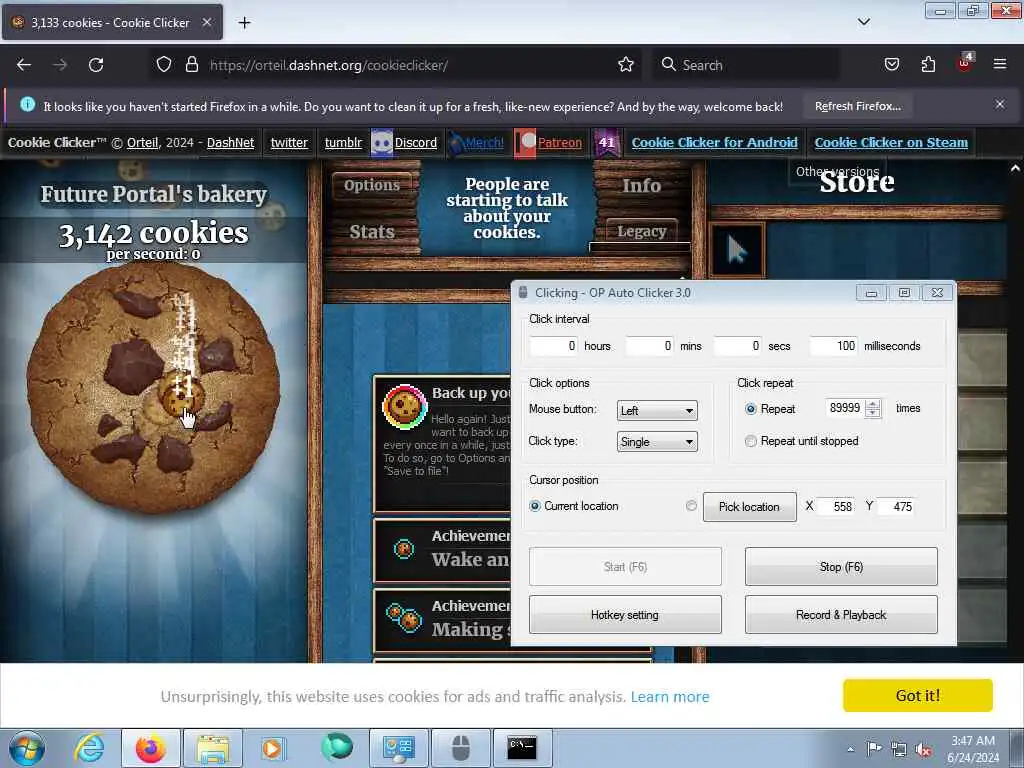This screenshot has width=1024, height=768.
Task: Click the Stop (F6) button
Action: point(841,567)
